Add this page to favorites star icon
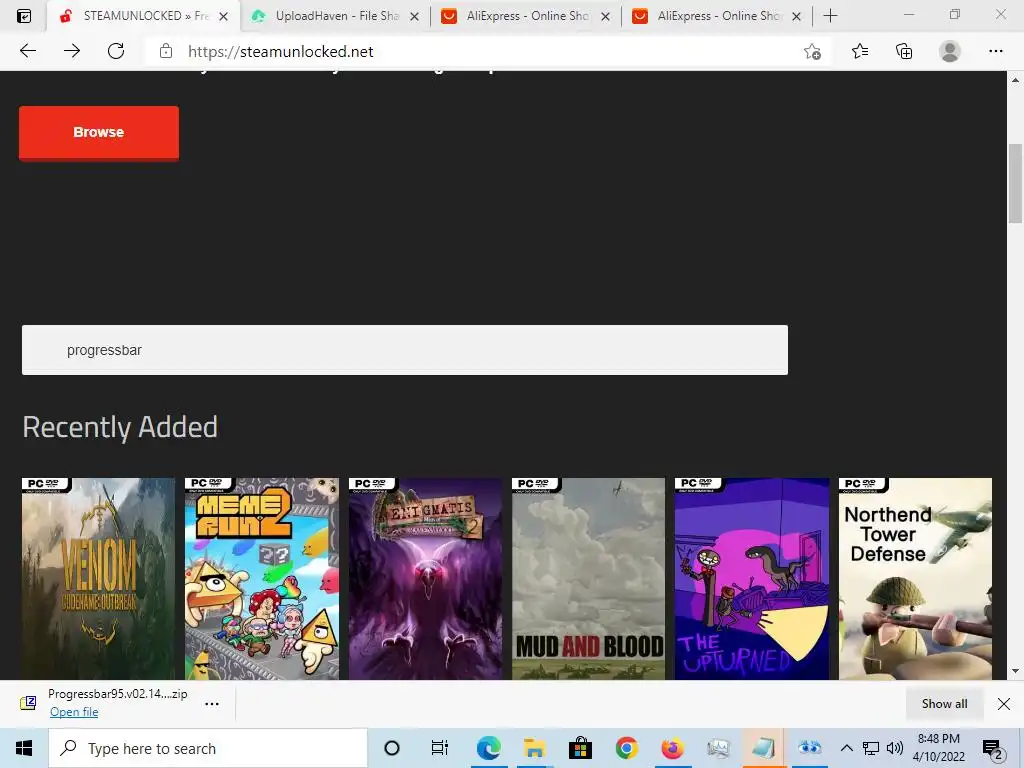The height and width of the screenshot is (768, 1024). coord(812,52)
